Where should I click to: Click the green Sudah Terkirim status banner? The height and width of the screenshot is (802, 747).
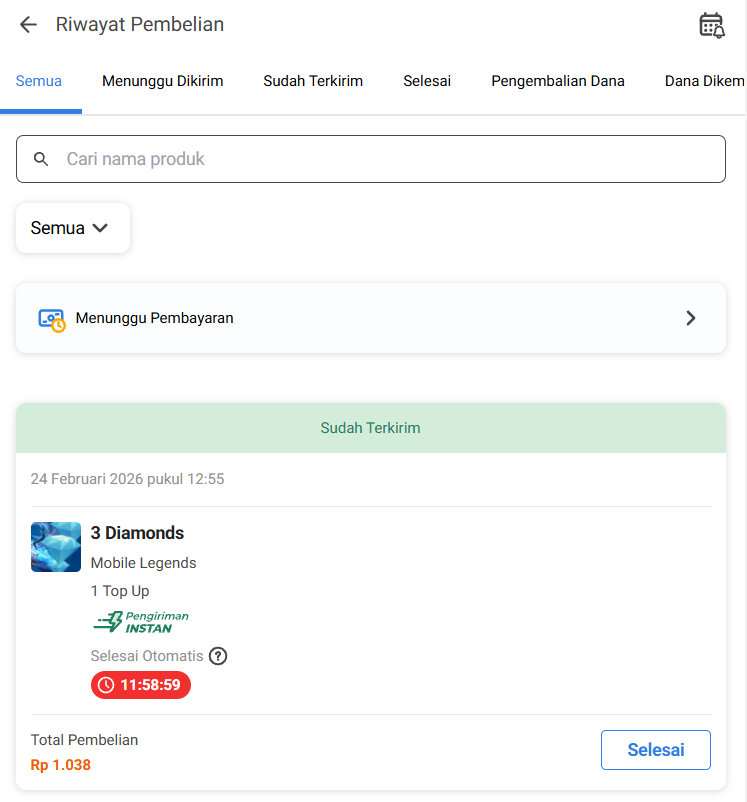click(x=370, y=428)
